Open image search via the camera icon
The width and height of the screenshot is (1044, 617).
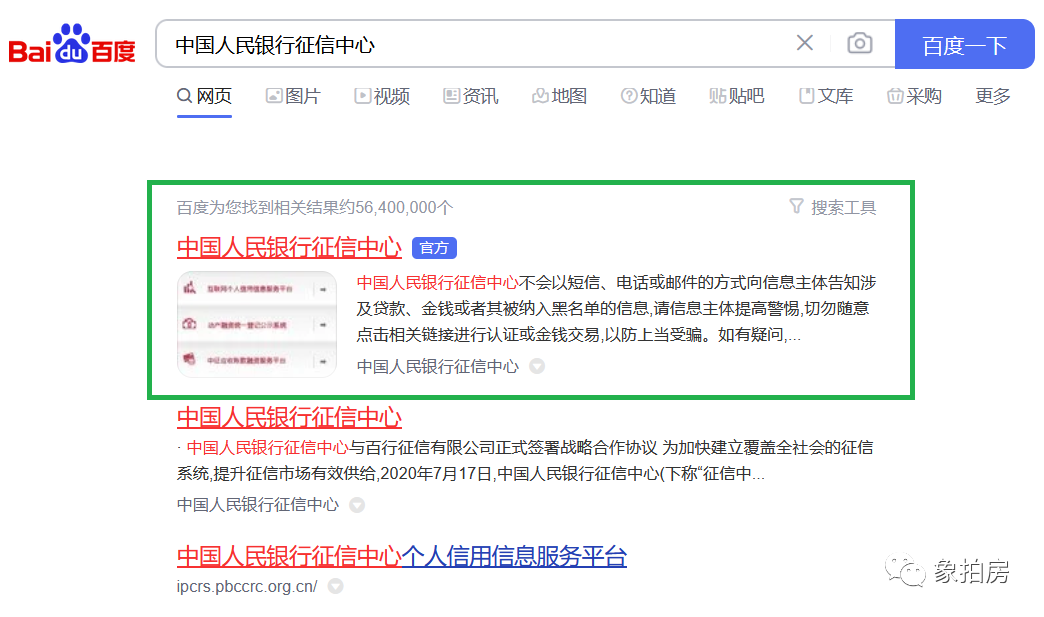coord(860,43)
